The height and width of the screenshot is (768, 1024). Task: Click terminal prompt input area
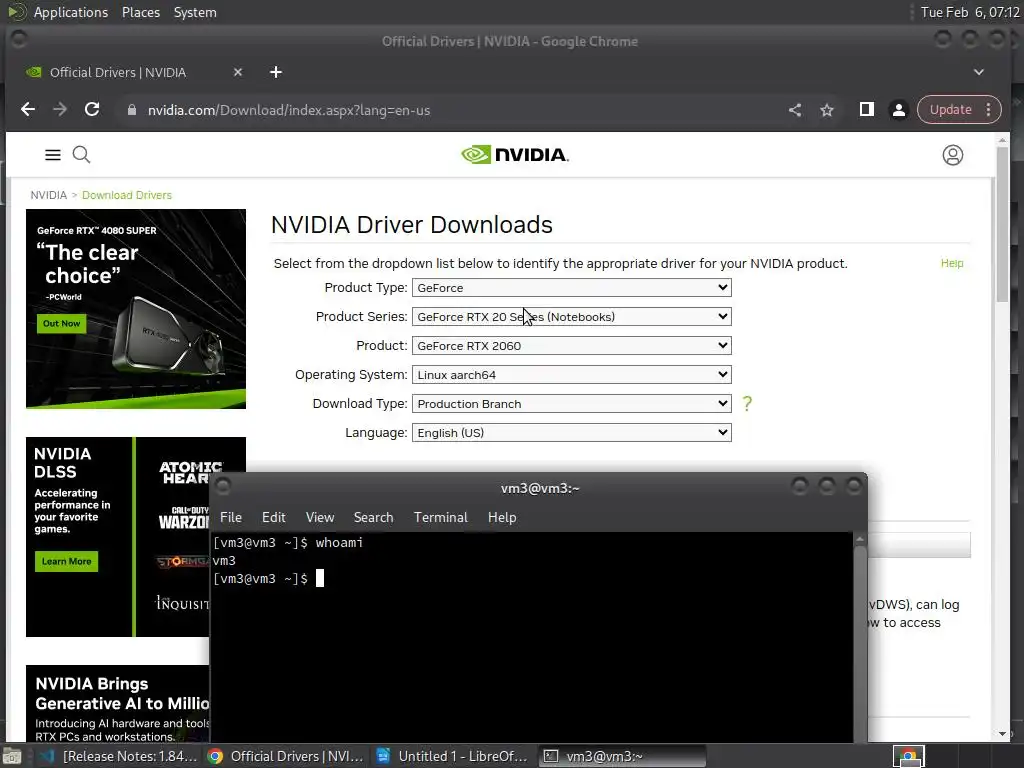pos(320,579)
